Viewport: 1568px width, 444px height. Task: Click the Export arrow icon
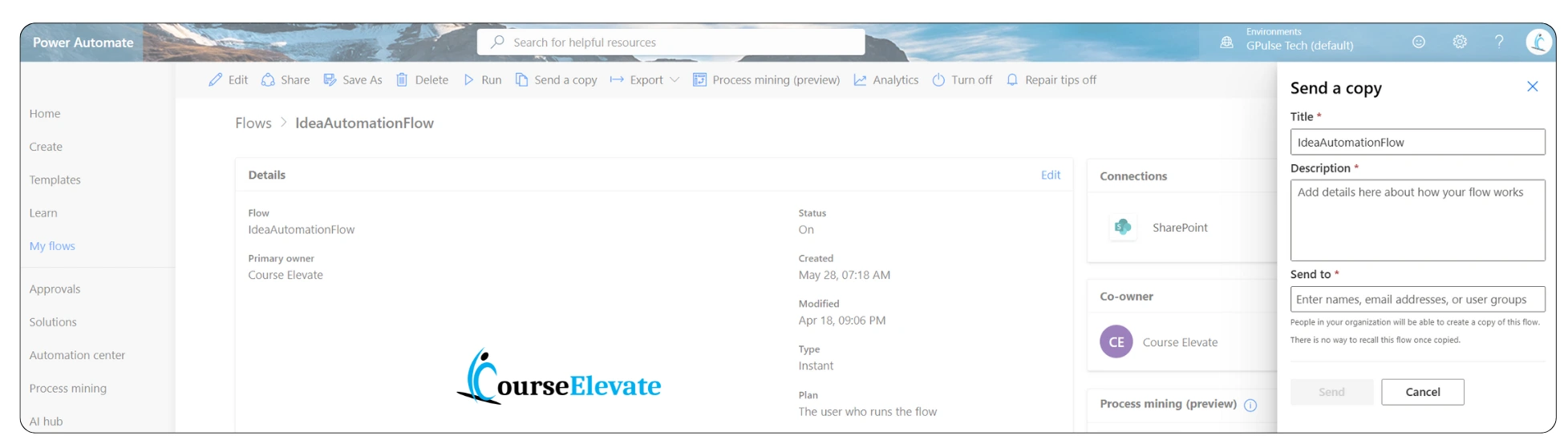617,80
